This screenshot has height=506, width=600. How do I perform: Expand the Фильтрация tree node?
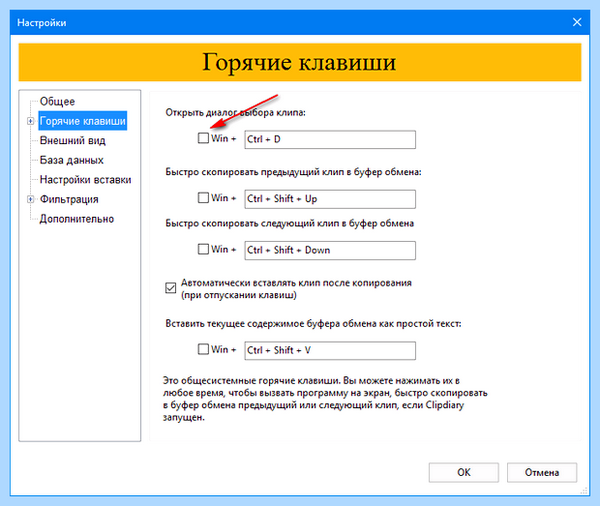[x=30, y=199]
